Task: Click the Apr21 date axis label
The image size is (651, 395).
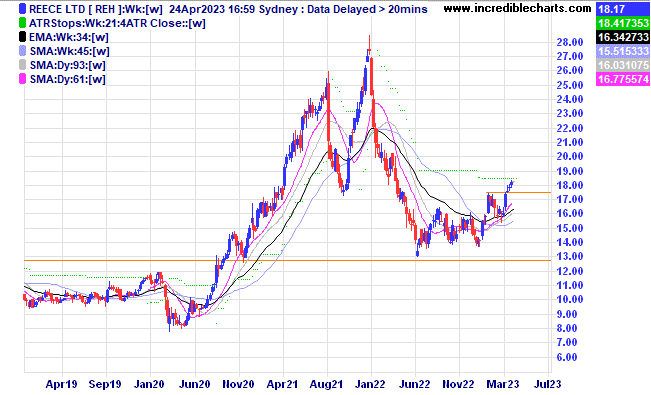Action: point(282,384)
